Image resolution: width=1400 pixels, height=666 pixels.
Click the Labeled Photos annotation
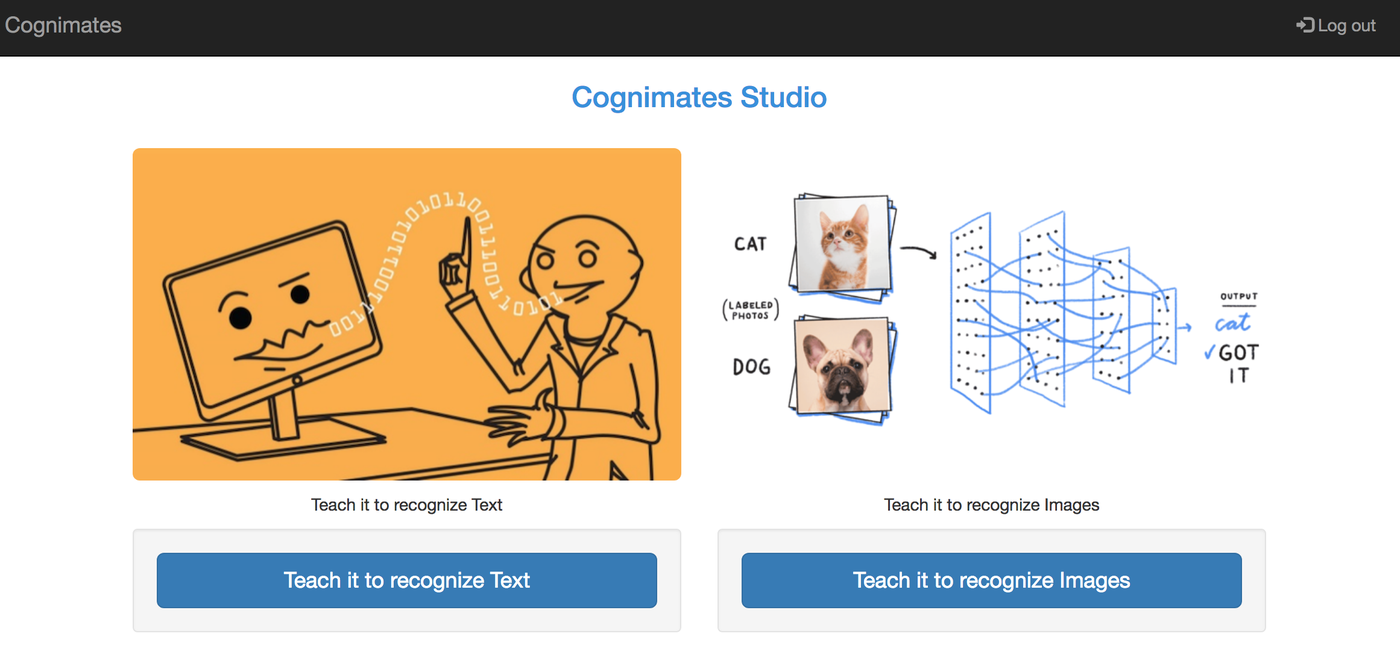750,310
